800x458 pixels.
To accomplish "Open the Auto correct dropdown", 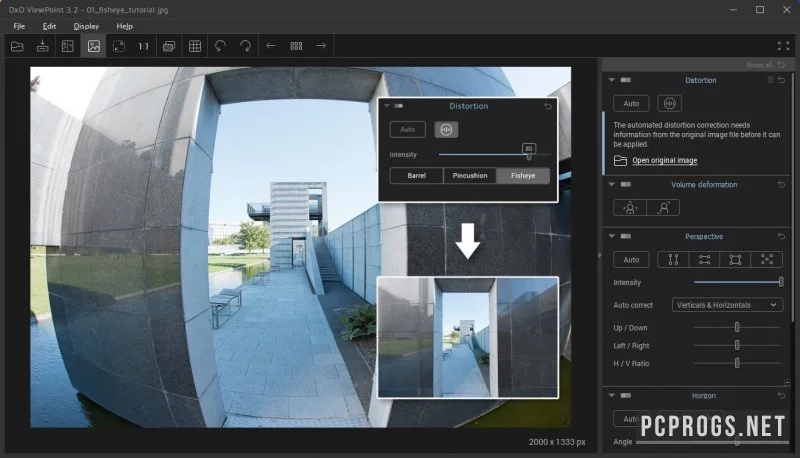I will 727,305.
